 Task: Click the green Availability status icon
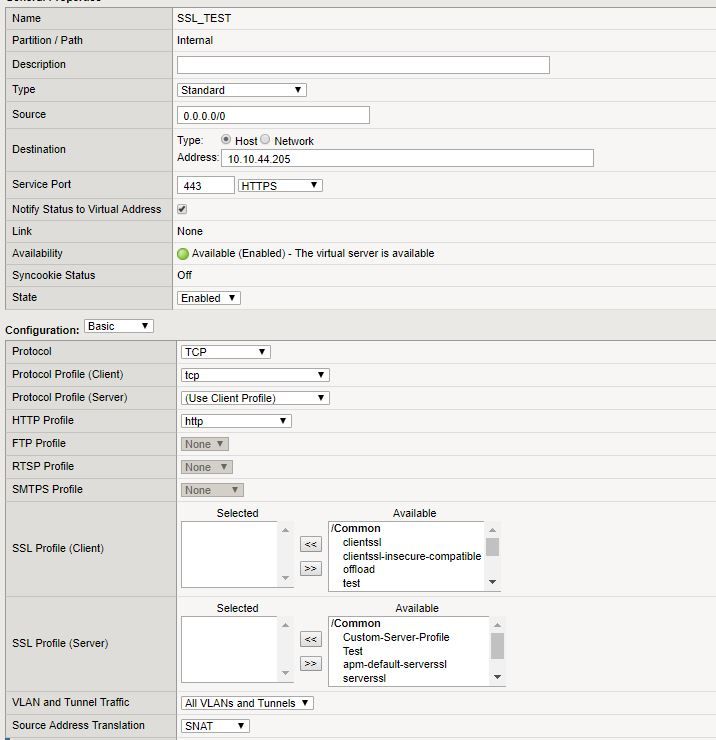(x=183, y=254)
